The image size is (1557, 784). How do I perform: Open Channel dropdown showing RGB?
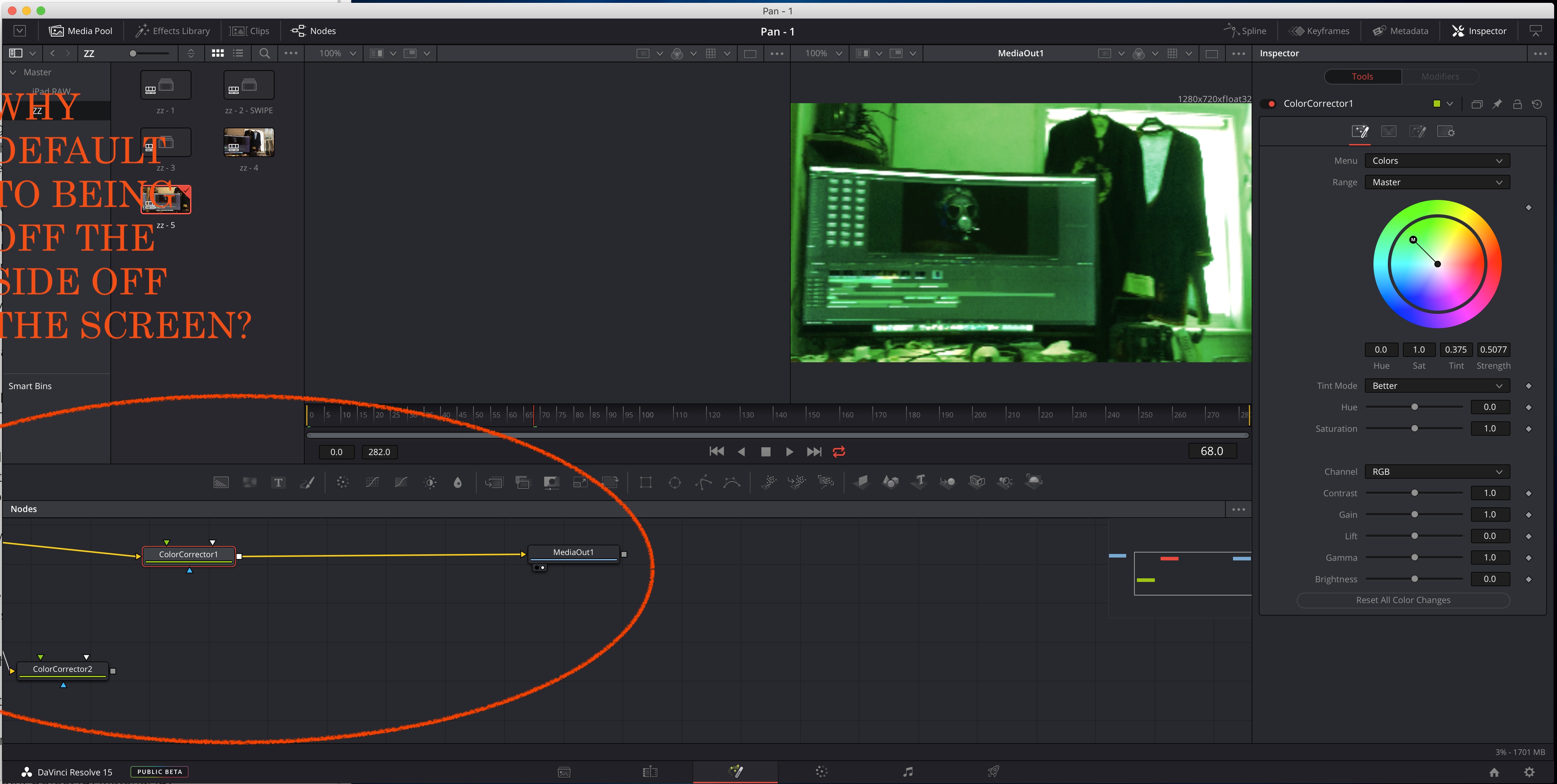click(x=1437, y=472)
